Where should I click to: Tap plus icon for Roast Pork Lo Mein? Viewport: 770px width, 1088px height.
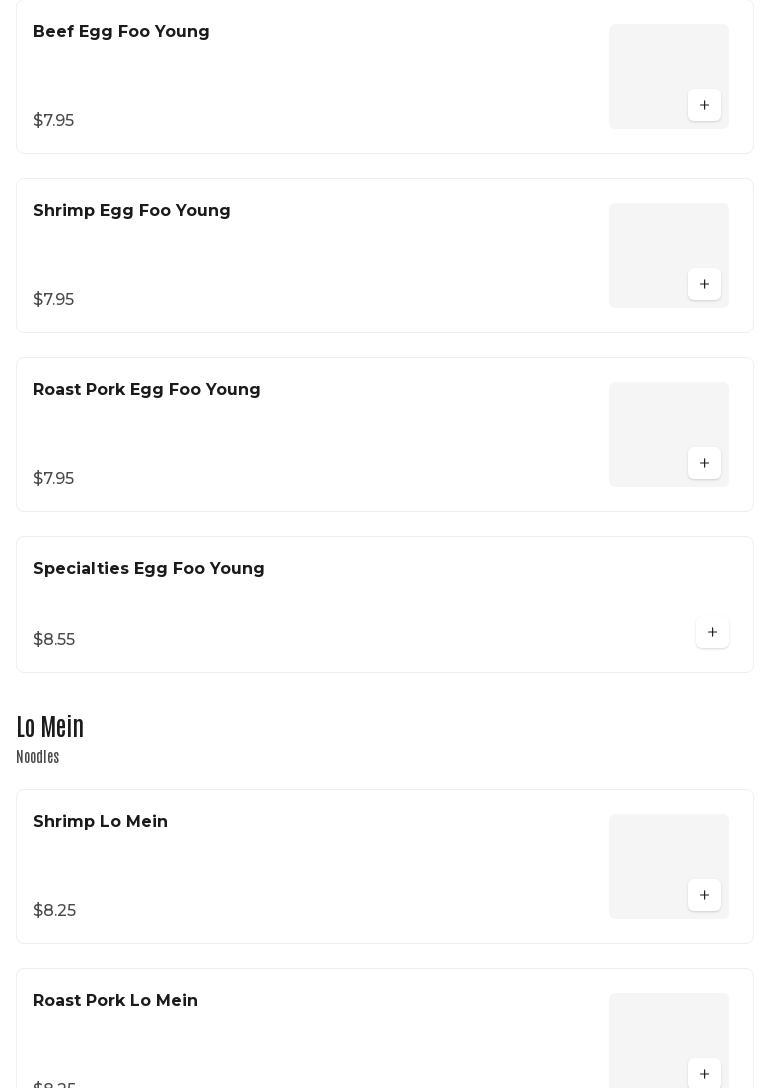(x=704, y=1074)
